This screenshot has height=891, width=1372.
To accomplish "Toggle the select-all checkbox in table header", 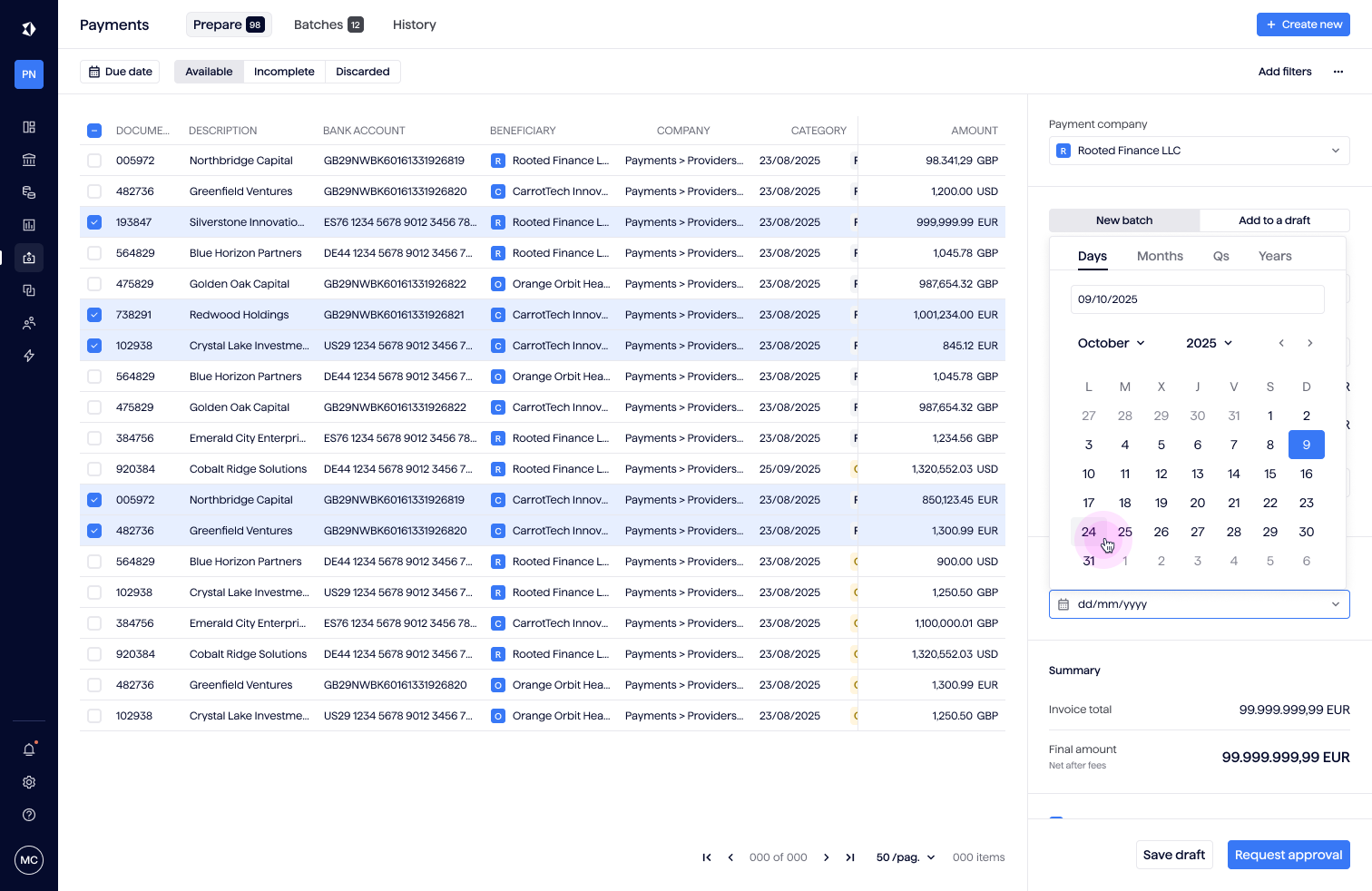I will pyautogui.click(x=94, y=131).
